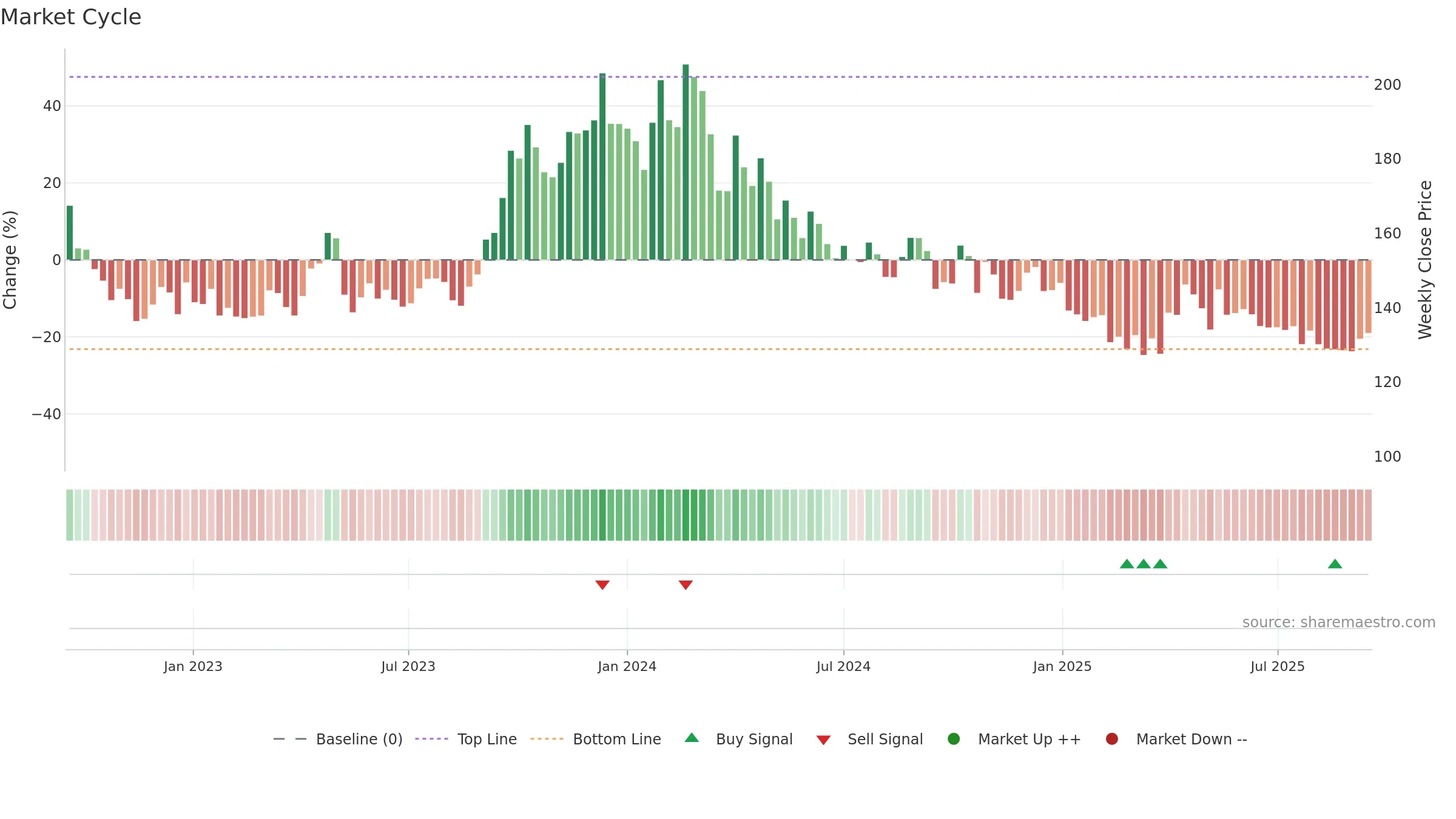Screen dimensions: 1456x819
Task: Click the Jul 2023 axis label
Action: pyautogui.click(x=408, y=666)
